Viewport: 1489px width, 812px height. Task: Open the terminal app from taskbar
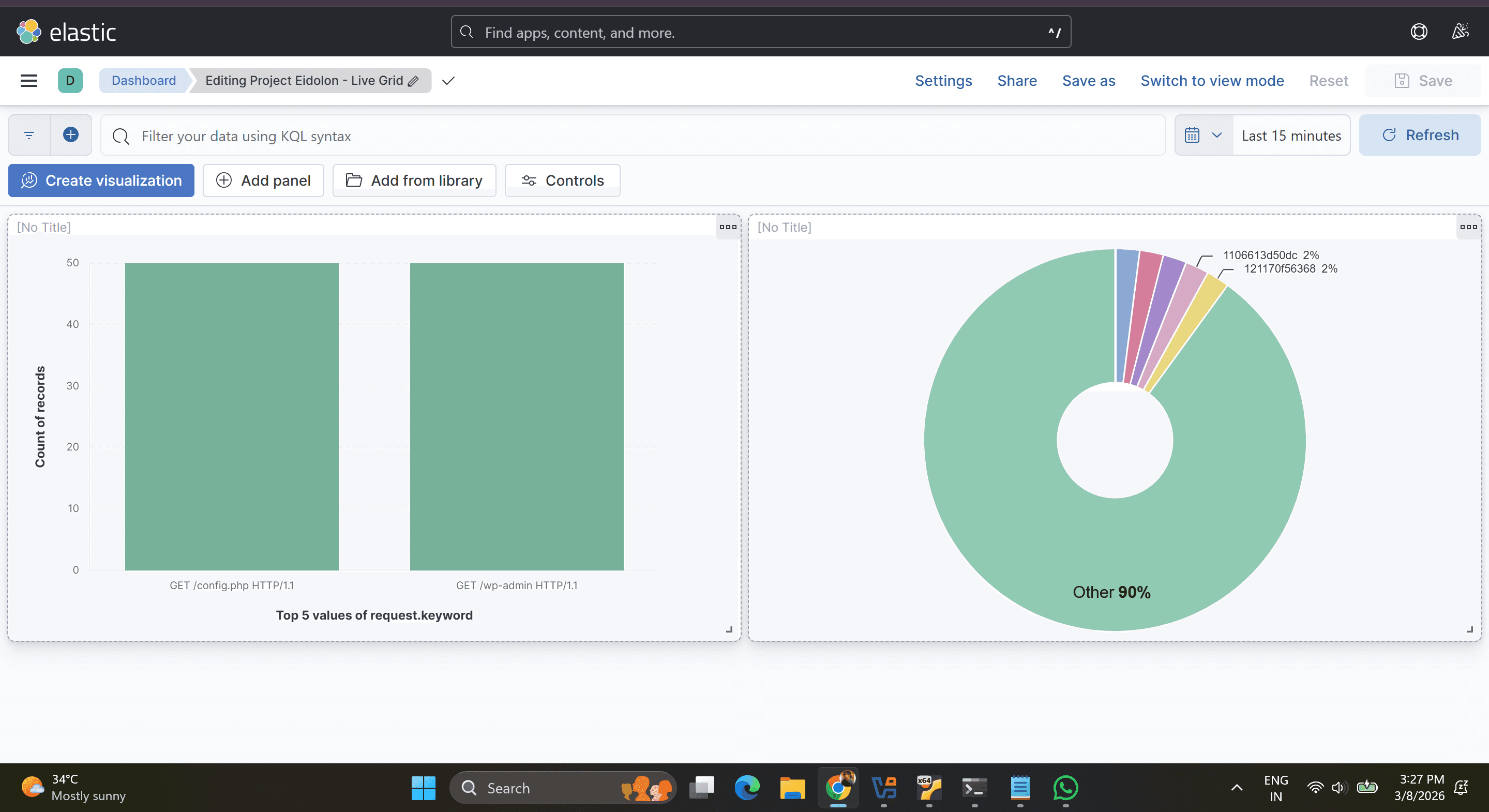(974, 788)
